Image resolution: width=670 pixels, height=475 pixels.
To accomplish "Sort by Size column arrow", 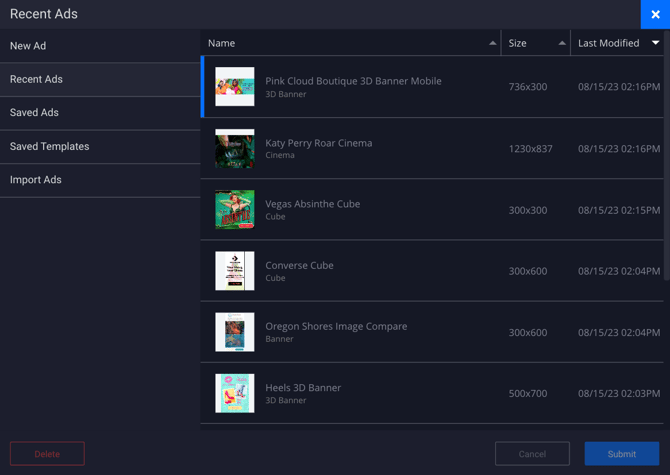I will [561, 43].
